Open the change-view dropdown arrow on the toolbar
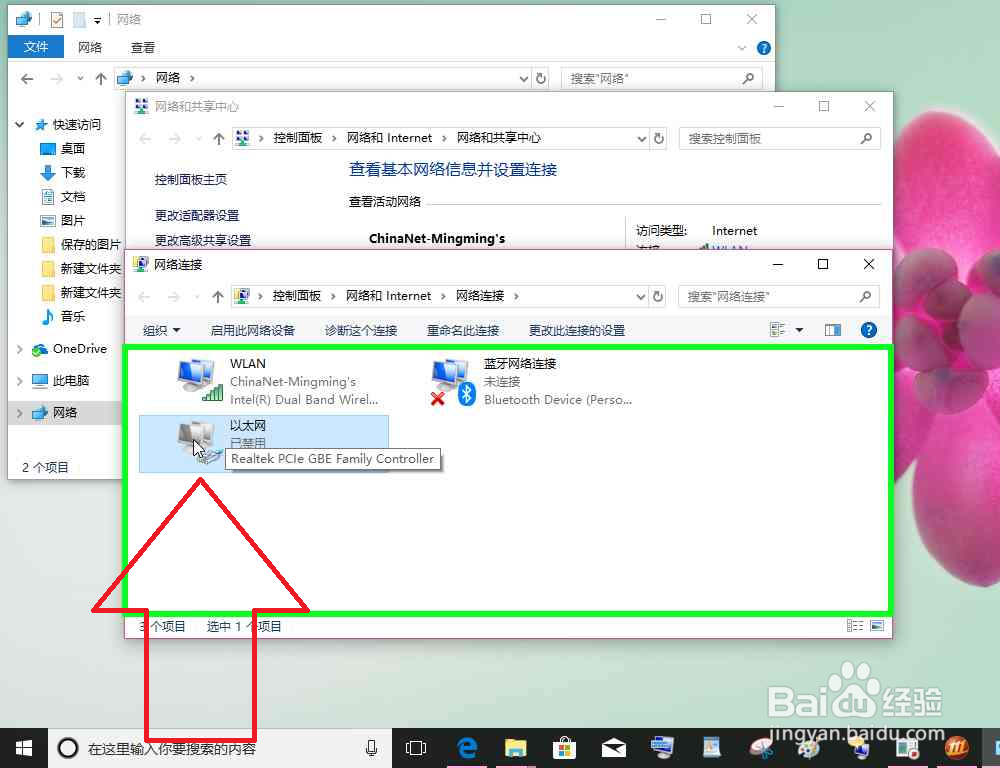The height and width of the screenshot is (768, 1000). 797,330
